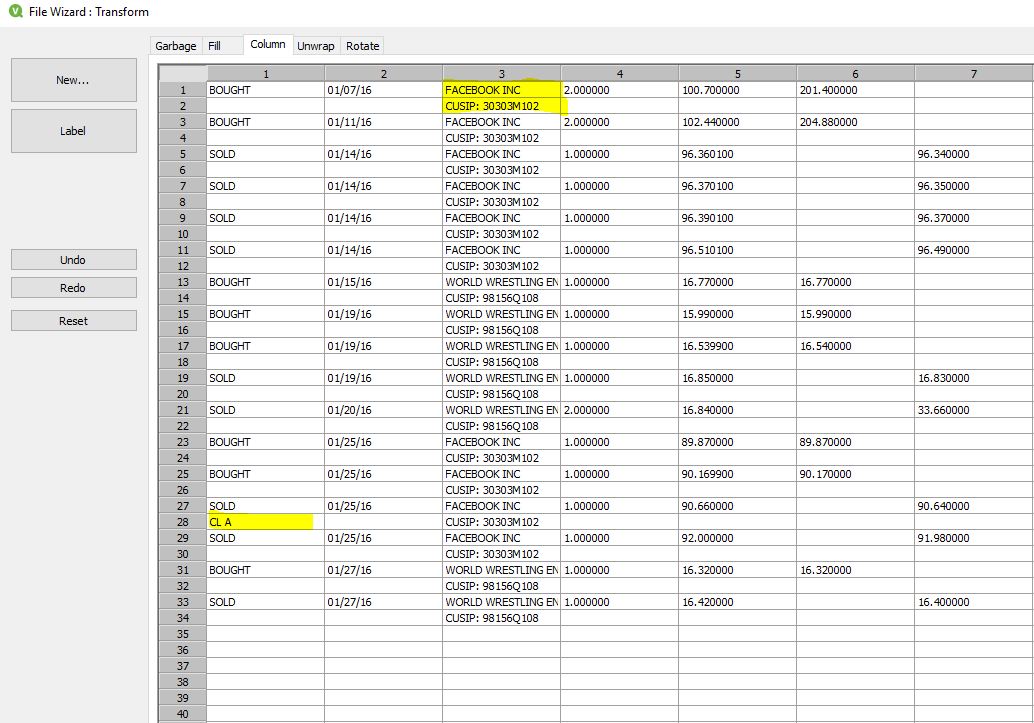This screenshot has height=723, width=1034.
Task: Select row header 1
Action: point(183,90)
